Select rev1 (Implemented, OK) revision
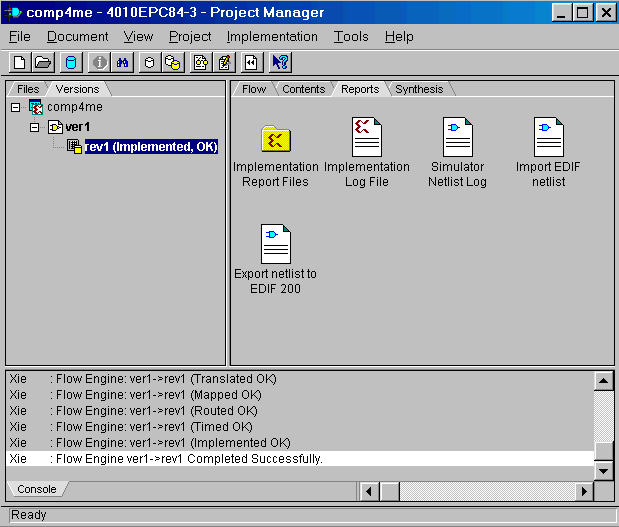The image size is (619, 527). click(x=151, y=147)
